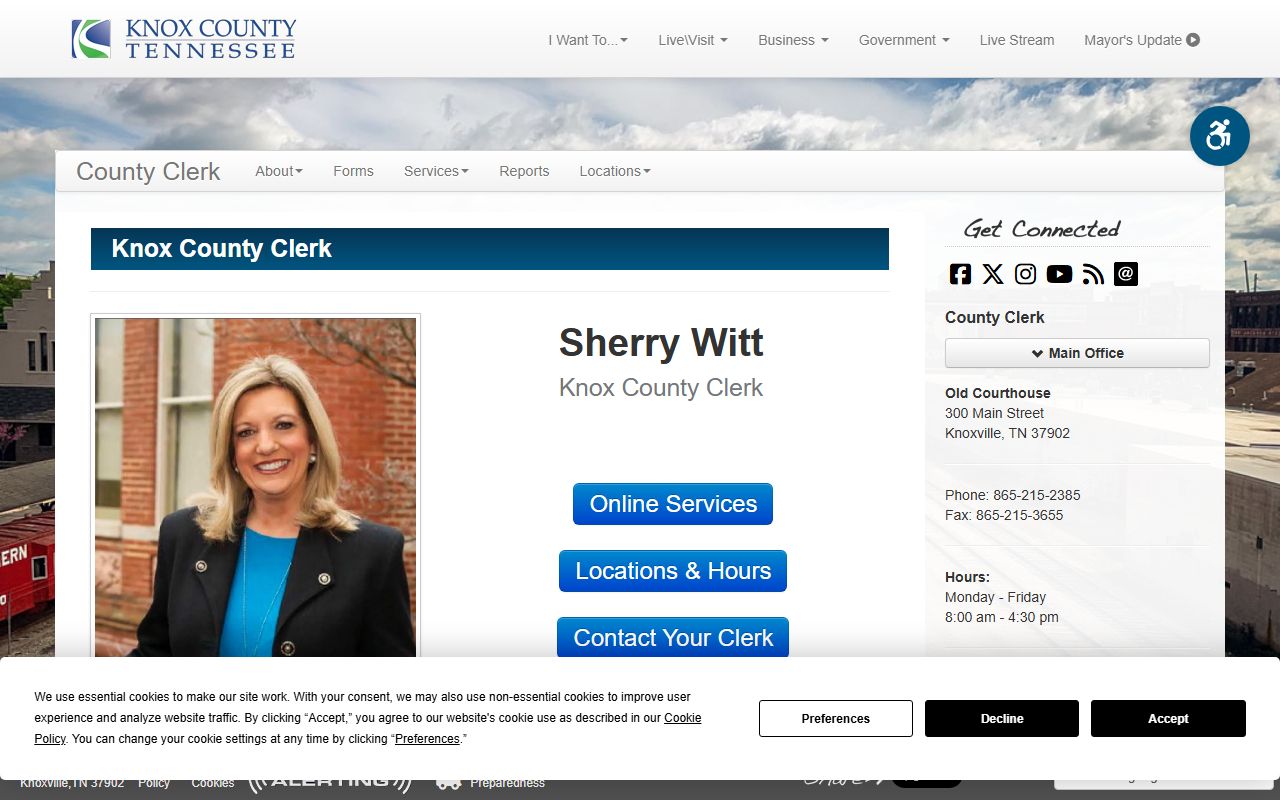Open the X (Twitter) social icon
The width and height of the screenshot is (1280, 800).
point(993,274)
